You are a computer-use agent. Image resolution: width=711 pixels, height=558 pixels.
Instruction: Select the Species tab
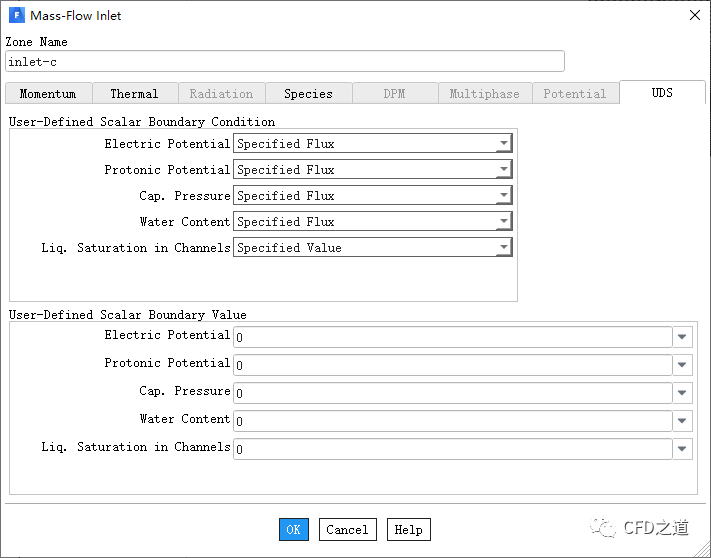pos(308,94)
